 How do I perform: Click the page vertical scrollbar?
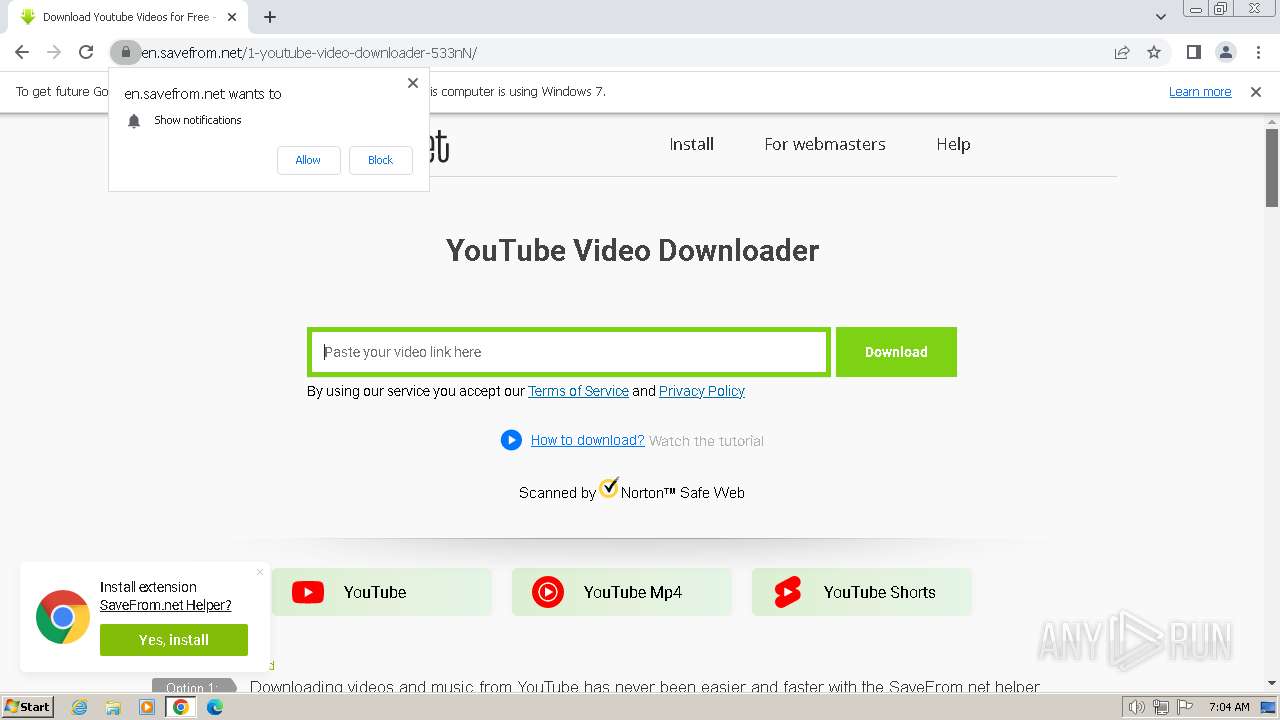coord(1271,168)
